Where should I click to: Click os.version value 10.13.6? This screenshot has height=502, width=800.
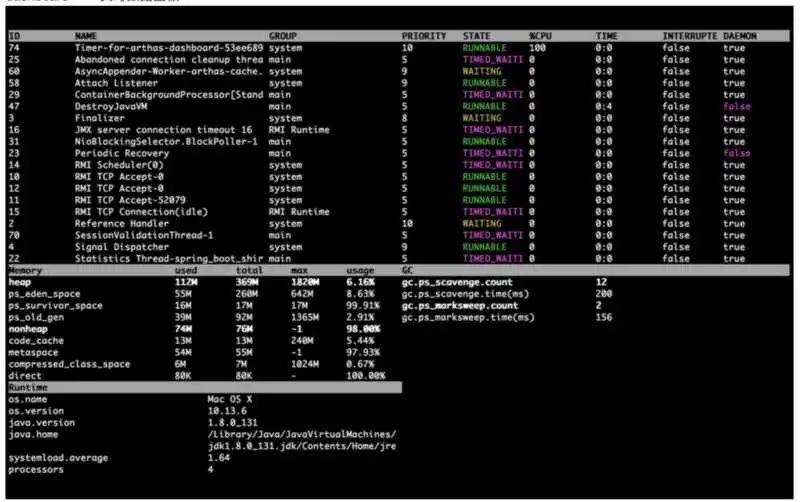pos(227,411)
